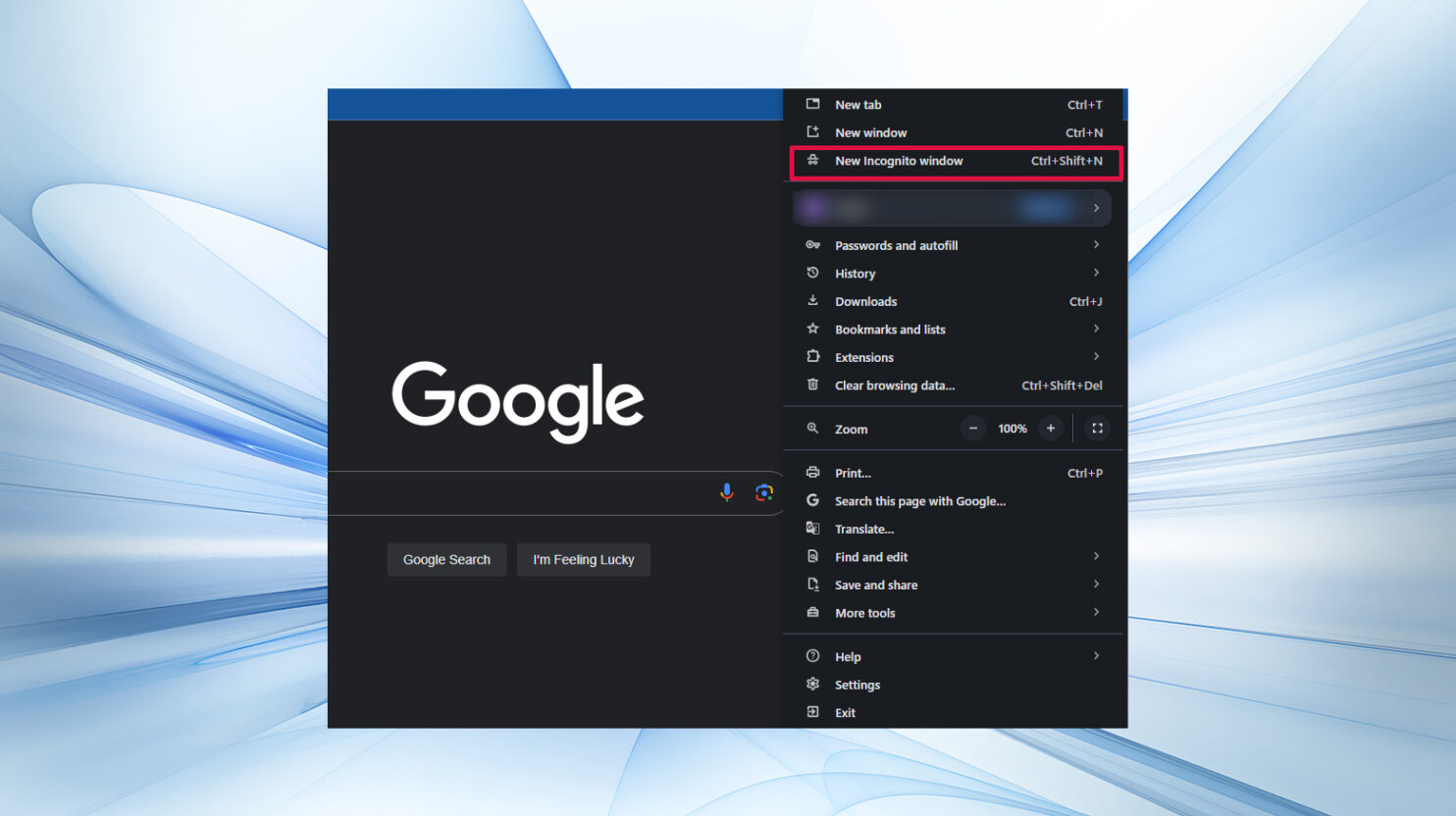1456x816 pixels.
Task: Increase zoom with the plus button
Action: tap(1050, 429)
